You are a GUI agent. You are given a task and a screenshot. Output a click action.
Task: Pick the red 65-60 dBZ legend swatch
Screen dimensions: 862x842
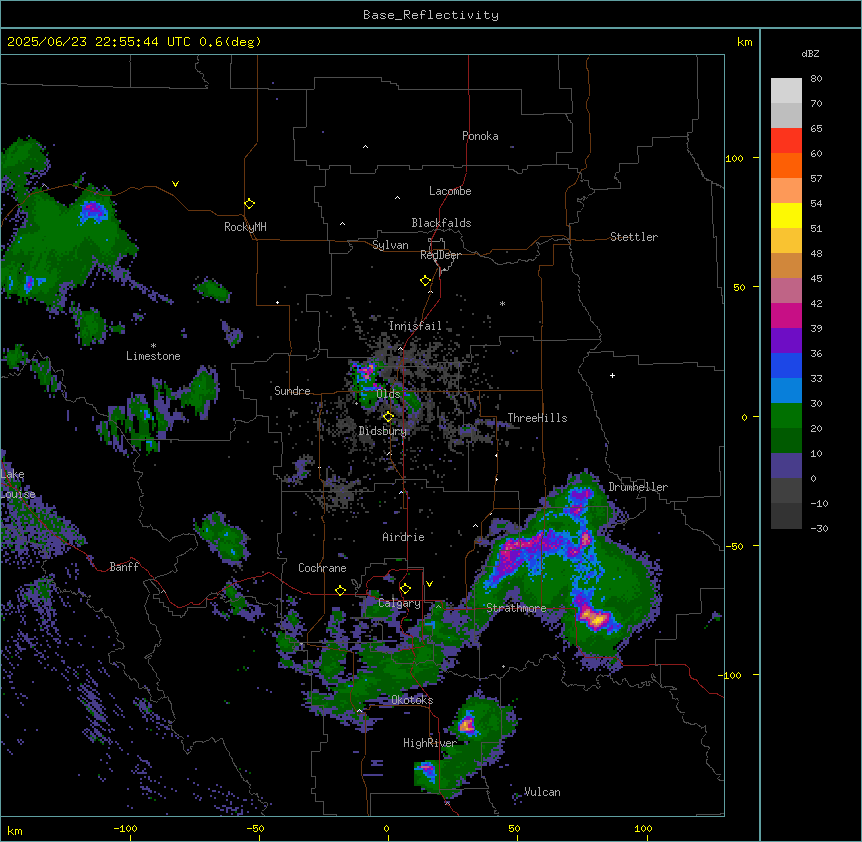click(x=786, y=140)
